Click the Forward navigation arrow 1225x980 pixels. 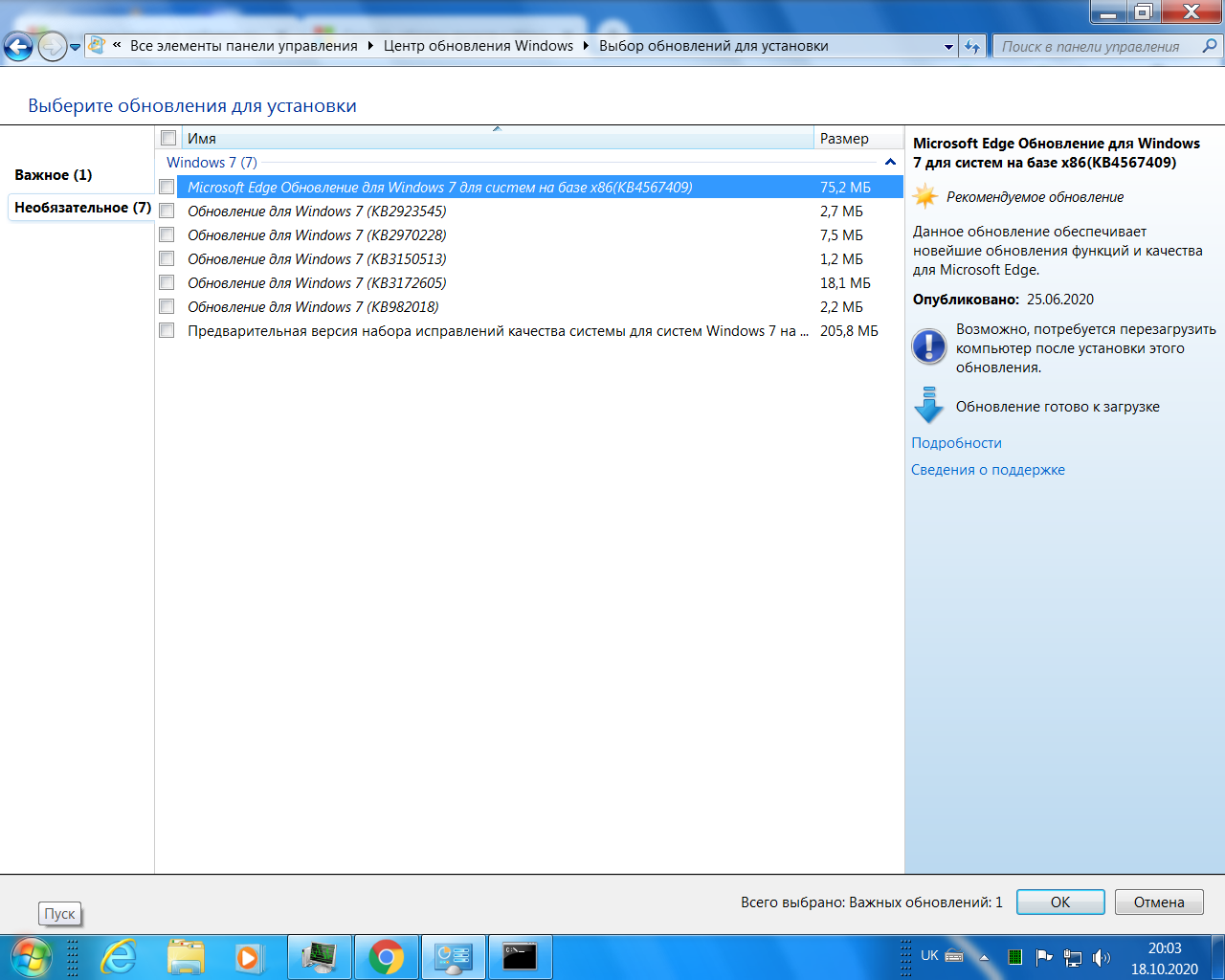[52, 46]
